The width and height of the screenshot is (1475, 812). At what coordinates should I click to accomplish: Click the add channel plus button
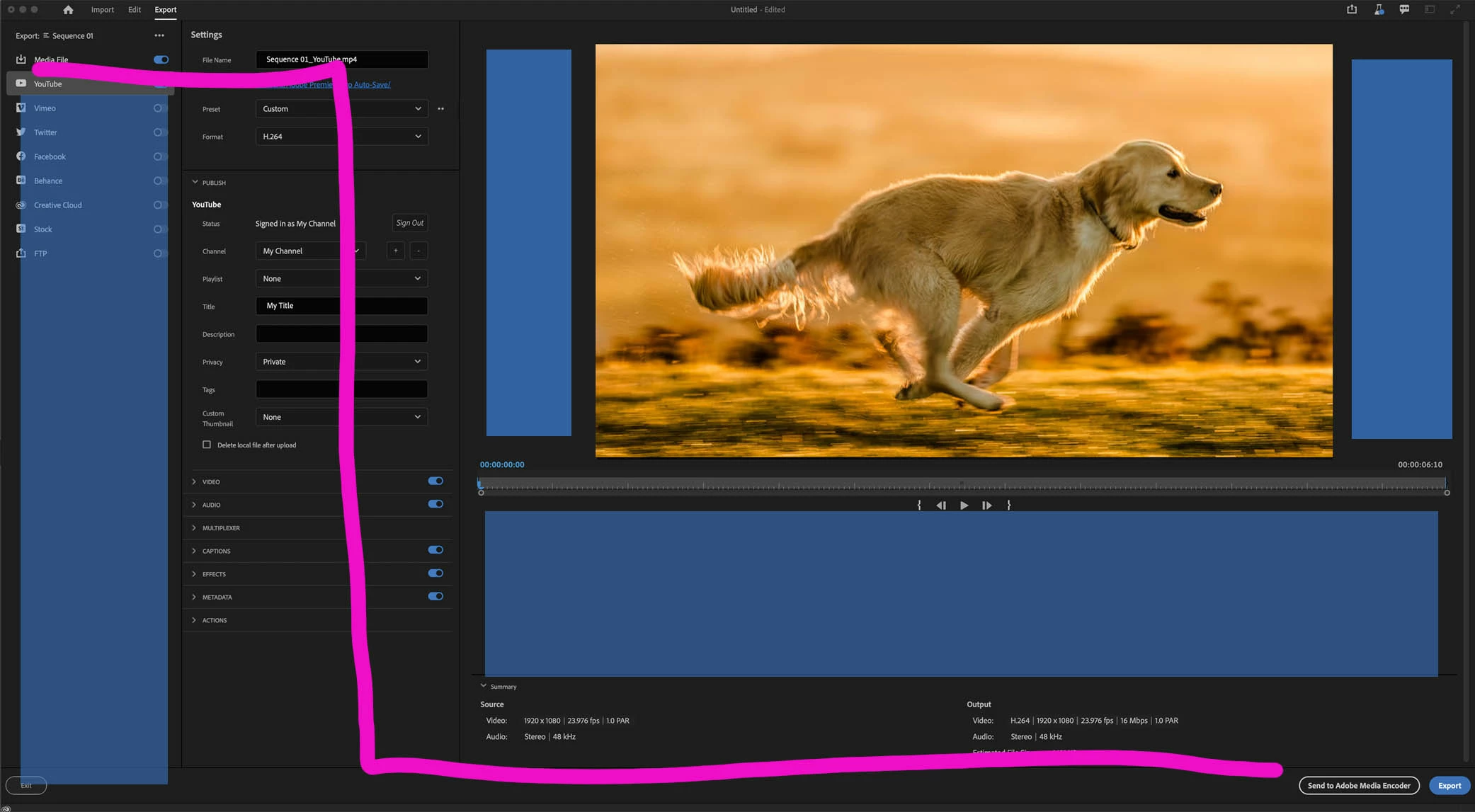click(x=396, y=251)
